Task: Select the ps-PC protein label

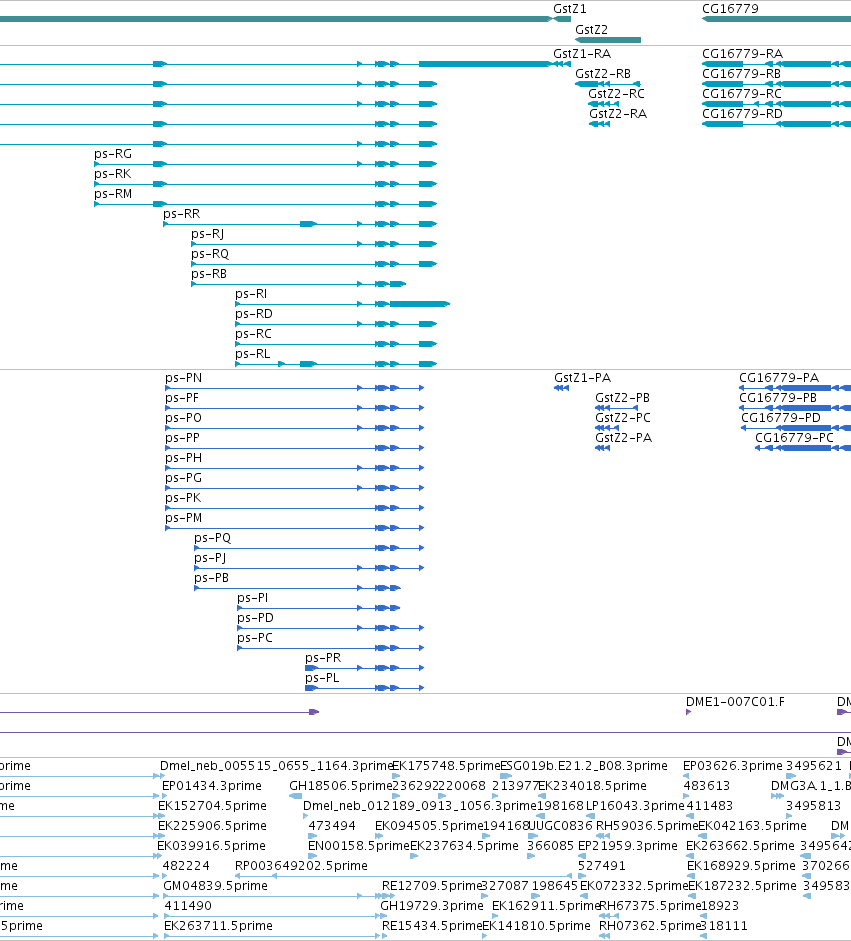Action: (255, 638)
